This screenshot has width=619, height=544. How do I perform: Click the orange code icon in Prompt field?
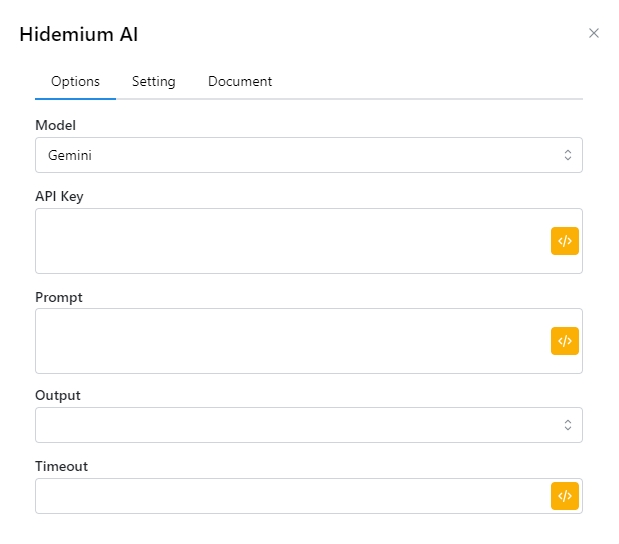tap(564, 341)
